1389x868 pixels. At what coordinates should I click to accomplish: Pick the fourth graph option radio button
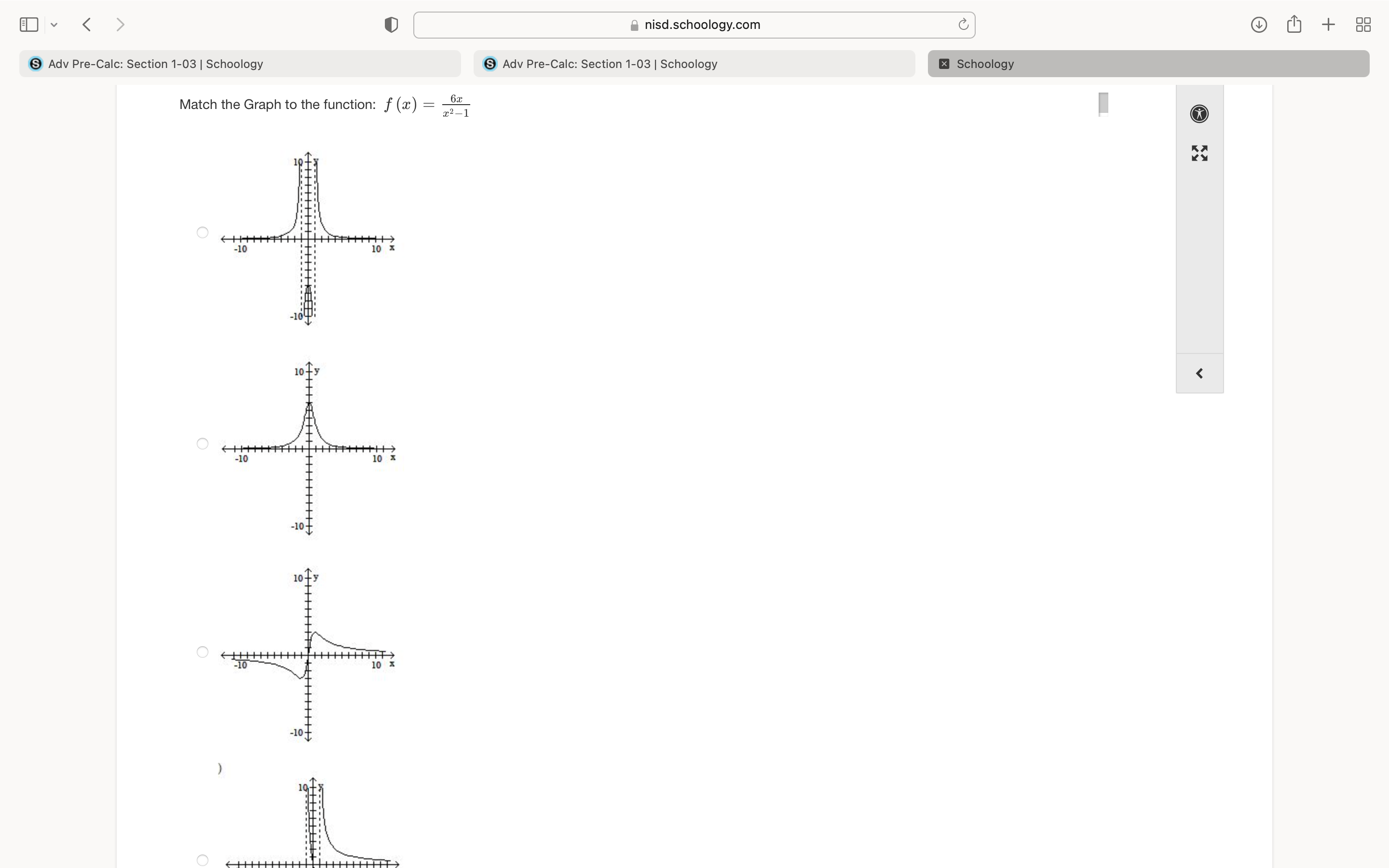coord(202,860)
